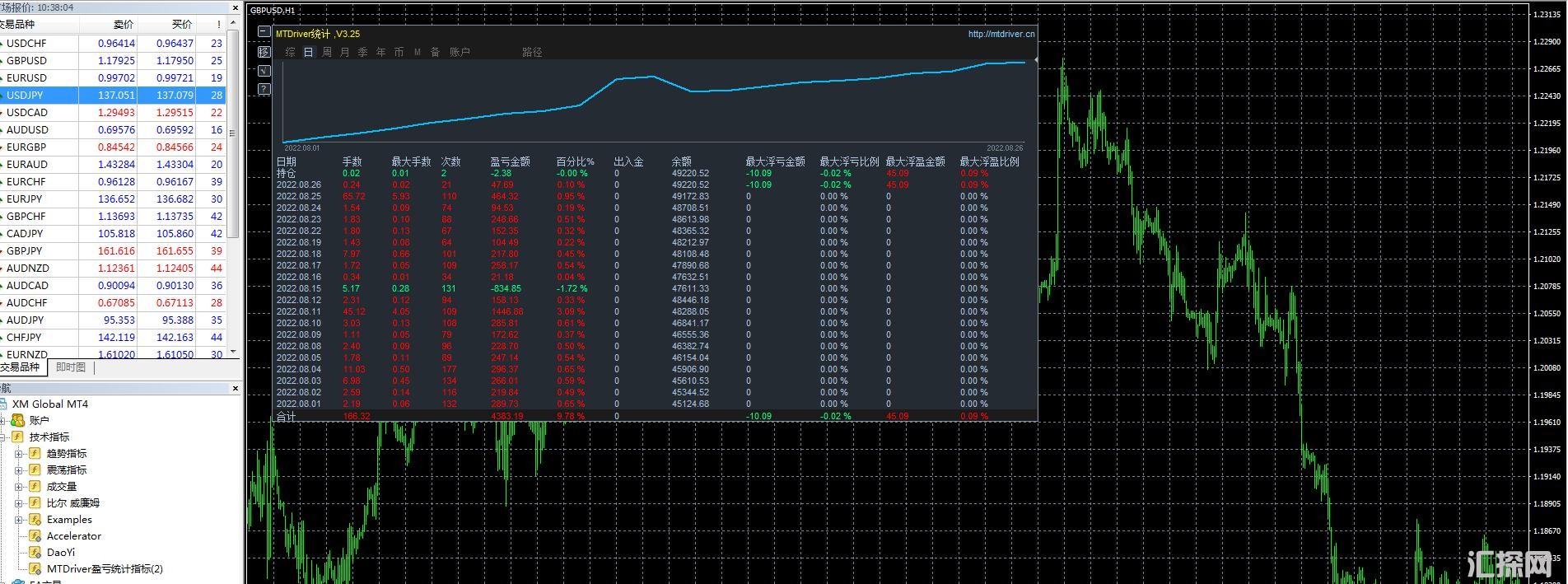Expand the 震荡指标 tree node
Screen dimensions: 1568x584
[18, 470]
